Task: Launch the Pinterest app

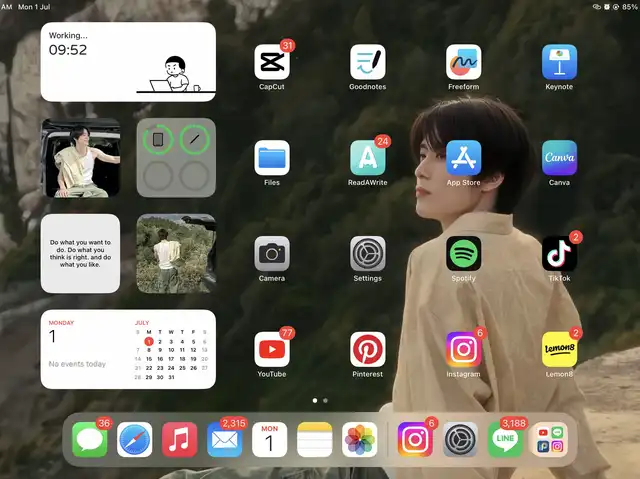Action: [x=367, y=350]
